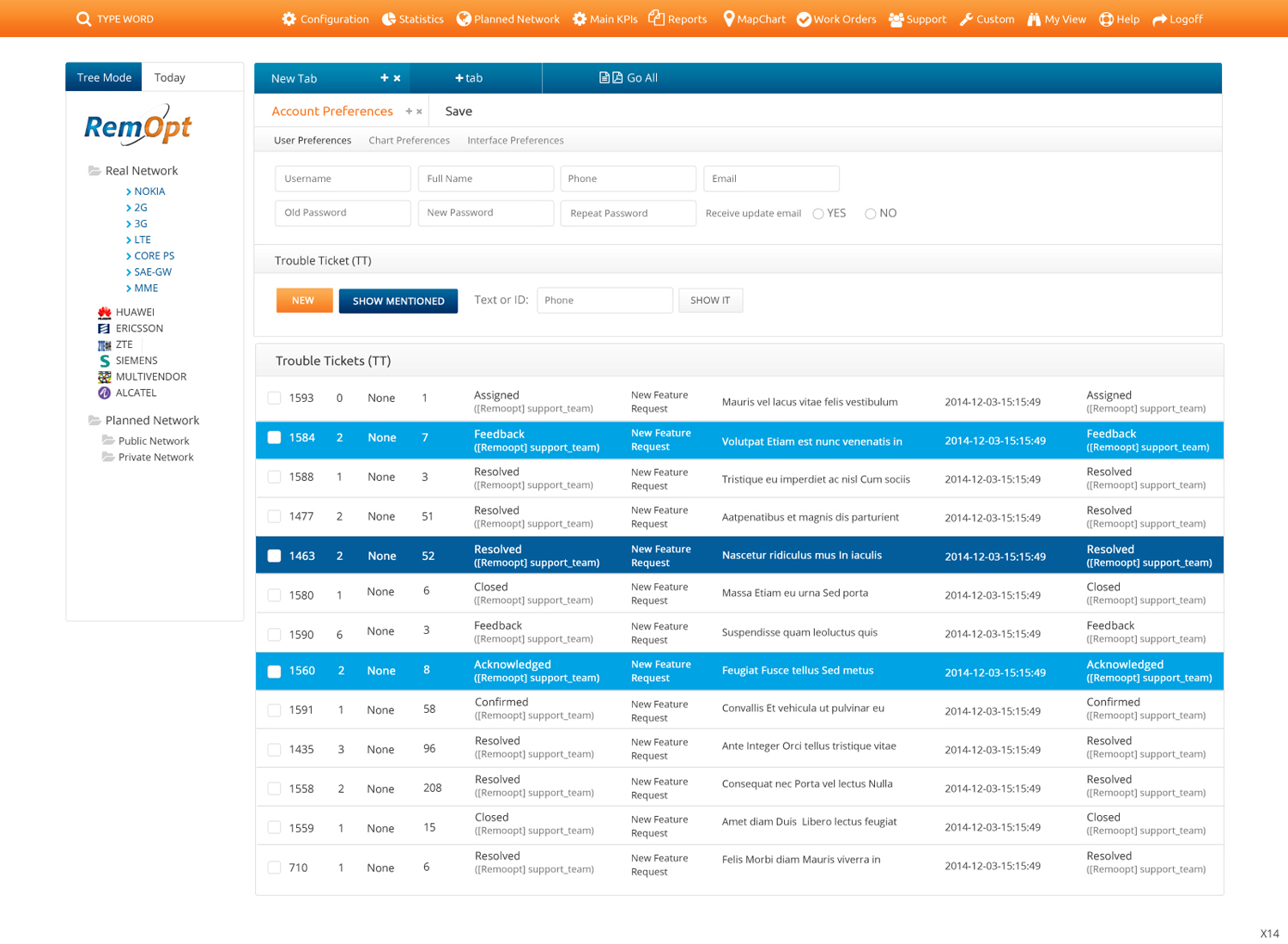Viewport: 1288px width, 944px height.
Task: Check the box for ticket 1593
Action: click(274, 398)
